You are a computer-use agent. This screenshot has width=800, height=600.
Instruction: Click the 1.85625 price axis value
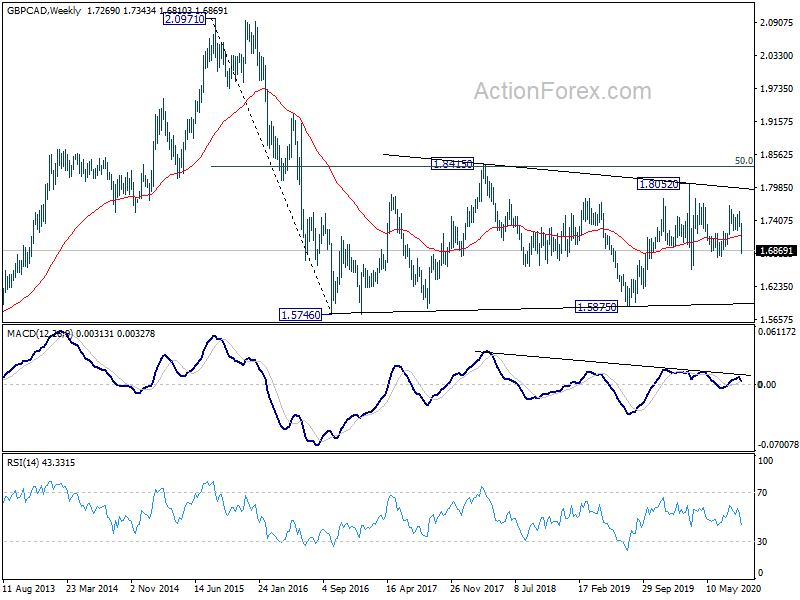coord(777,155)
